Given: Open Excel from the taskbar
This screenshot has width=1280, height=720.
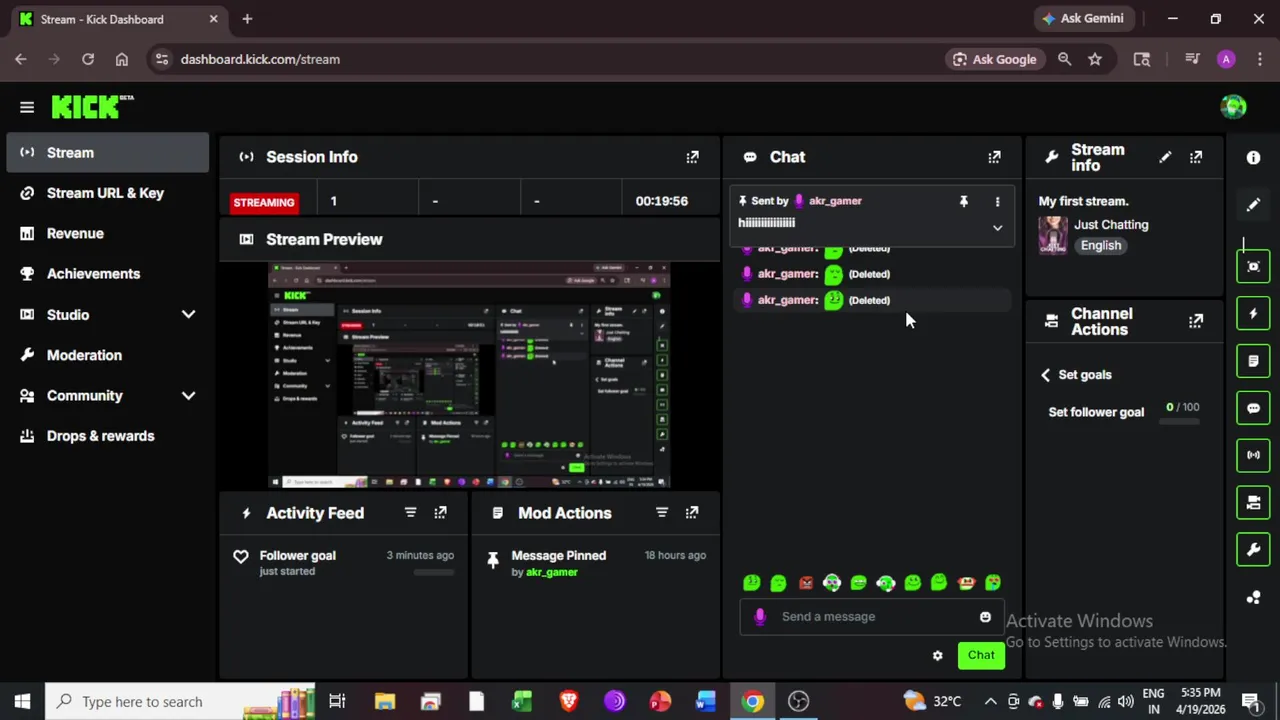Looking at the screenshot, I should pyautogui.click(x=522, y=702).
